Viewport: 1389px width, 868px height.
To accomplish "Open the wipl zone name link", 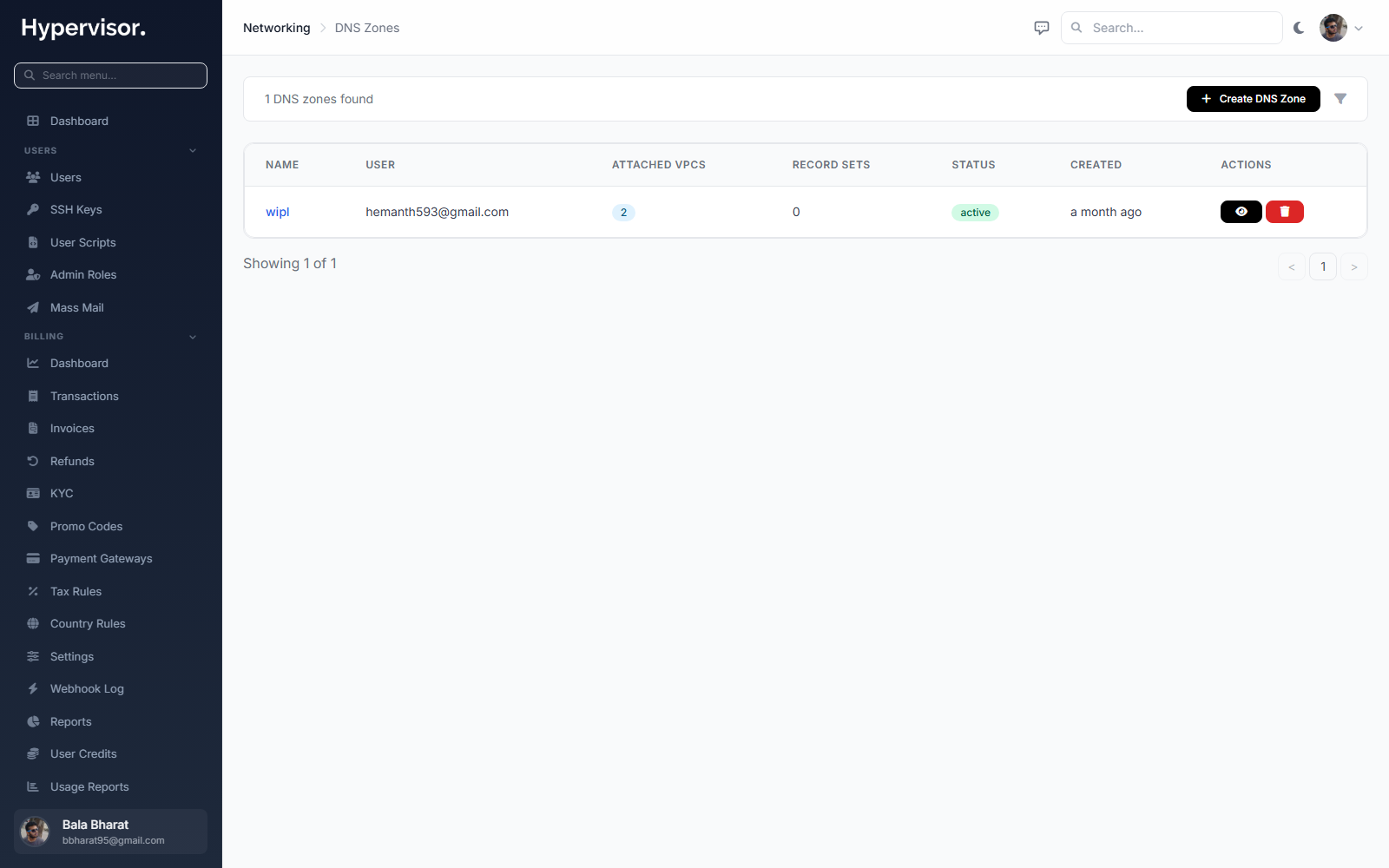I will tap(278, 212).
